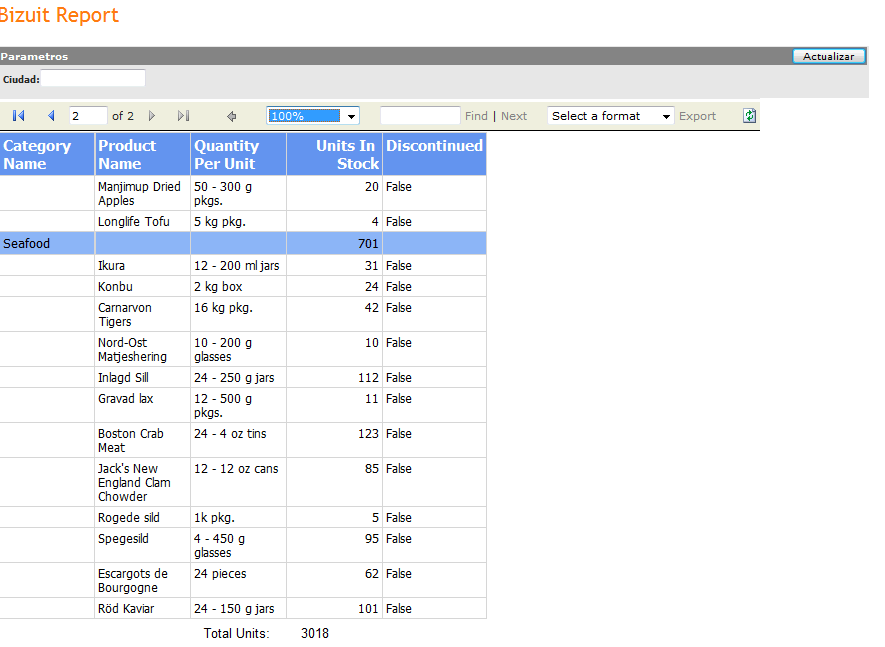Open the 100% zoom dropdown
This screenshot has width=885, height=647.
[x=351, y=116]
